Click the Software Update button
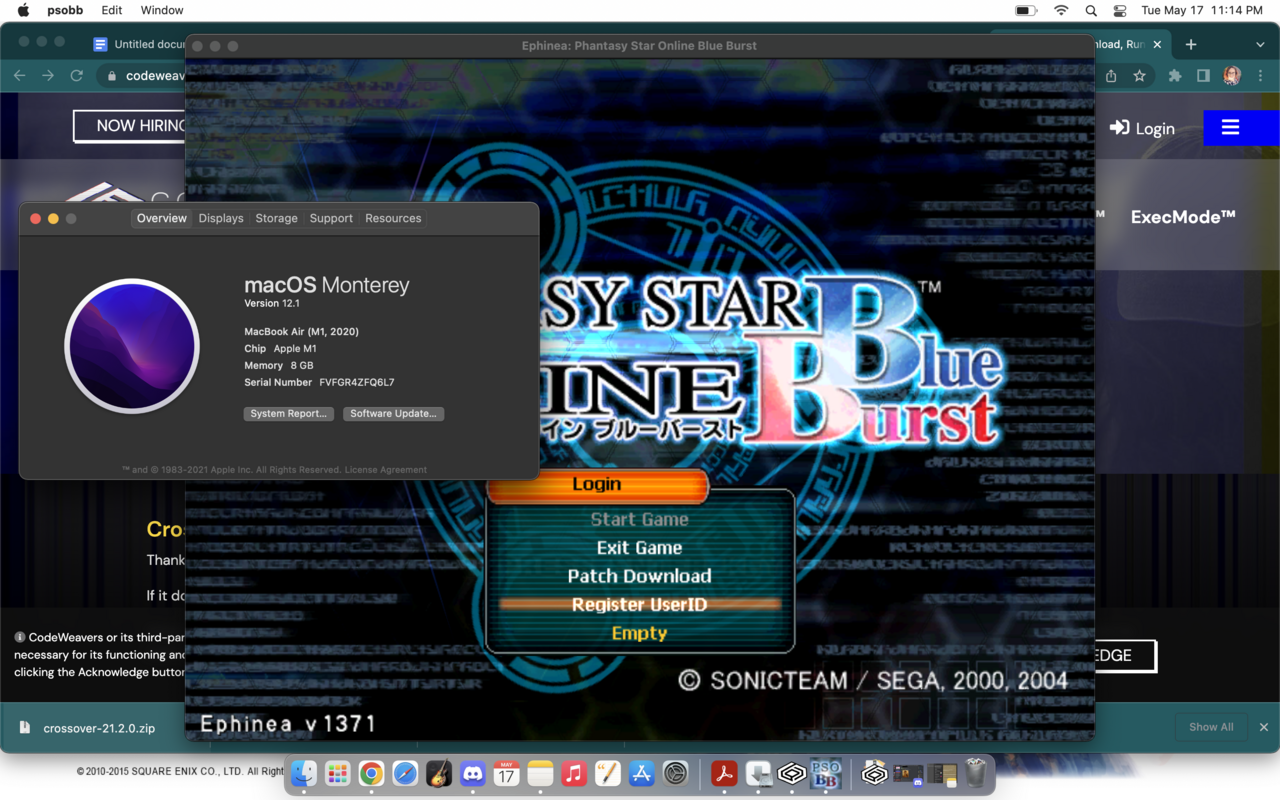1280x800 pixels. [393, 413]
